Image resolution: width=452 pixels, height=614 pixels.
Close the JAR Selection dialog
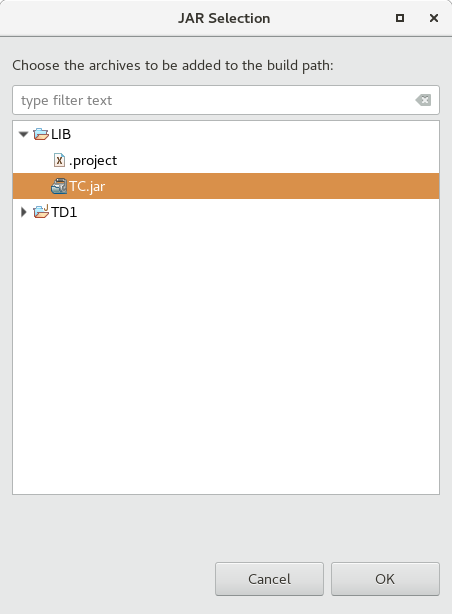tap(434, 18)
